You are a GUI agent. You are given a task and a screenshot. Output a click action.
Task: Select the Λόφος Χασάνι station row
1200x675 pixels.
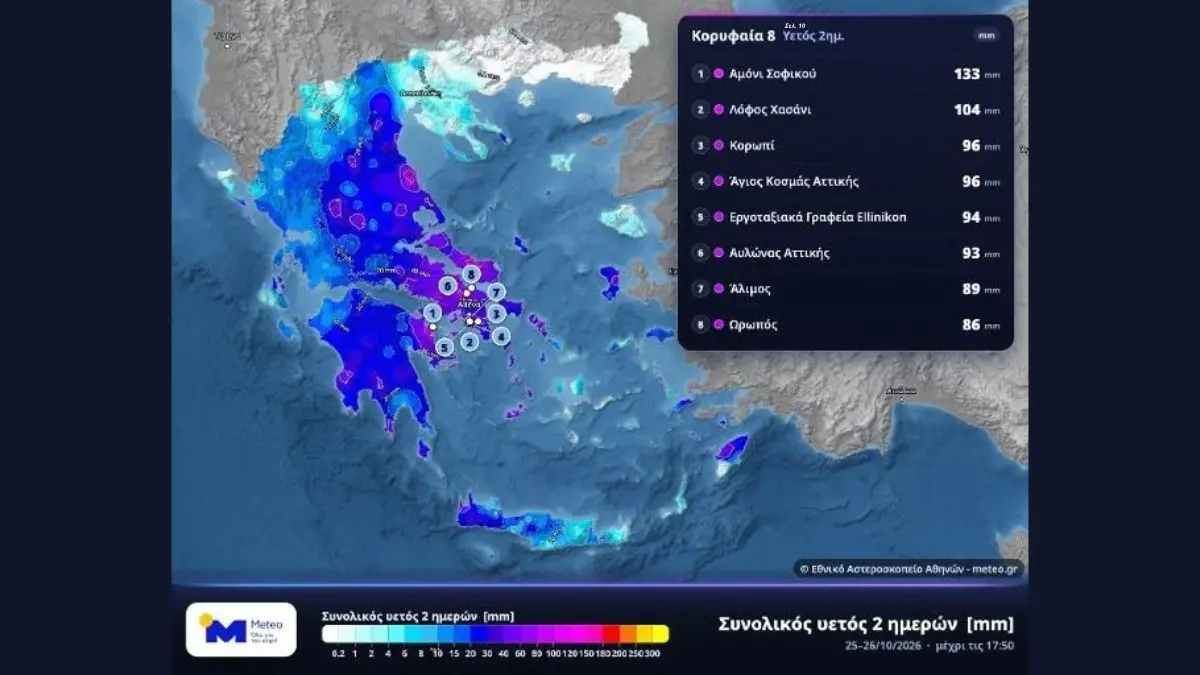(846, 110)
